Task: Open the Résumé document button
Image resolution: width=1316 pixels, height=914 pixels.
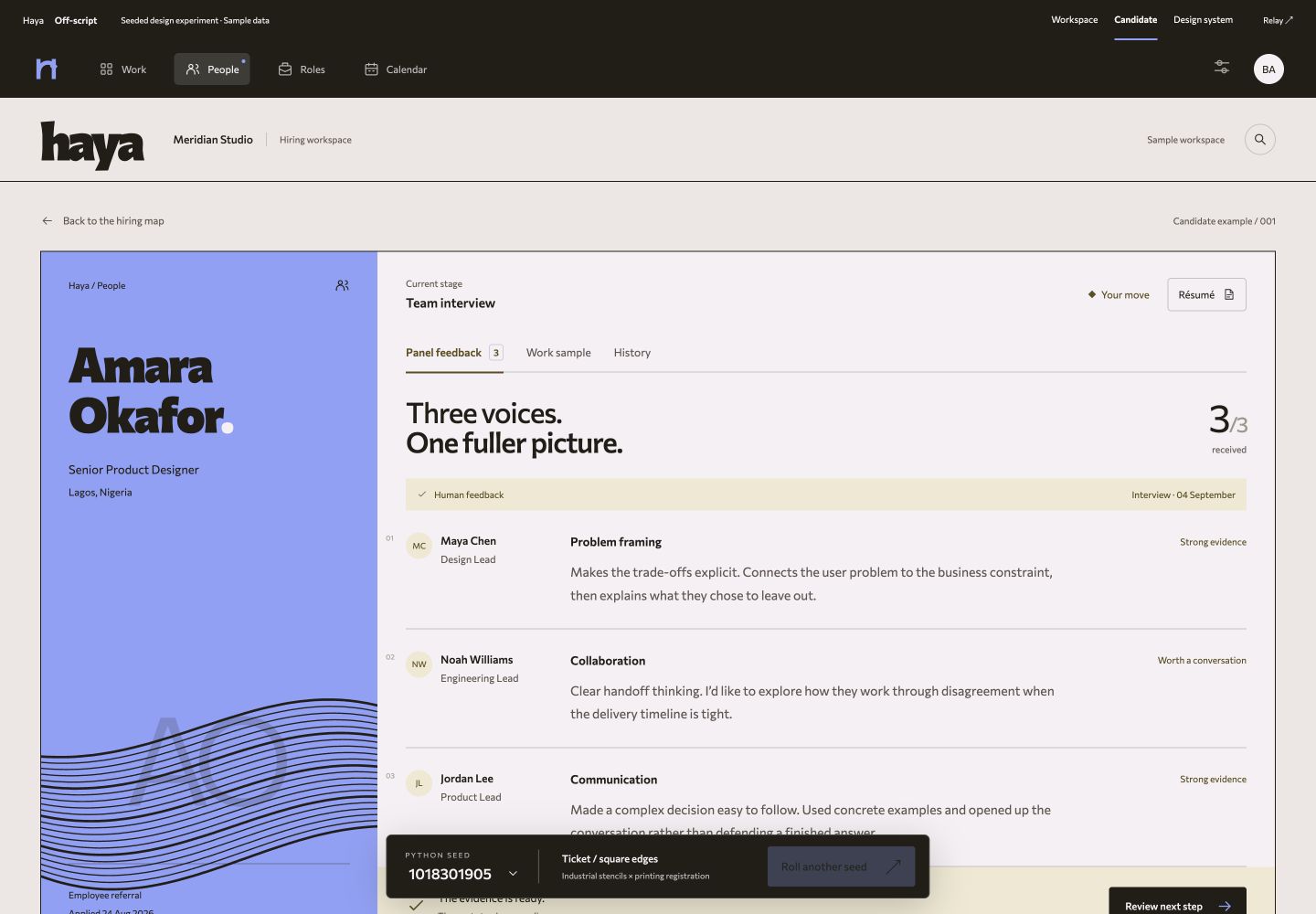Action: pos(1206,294)
